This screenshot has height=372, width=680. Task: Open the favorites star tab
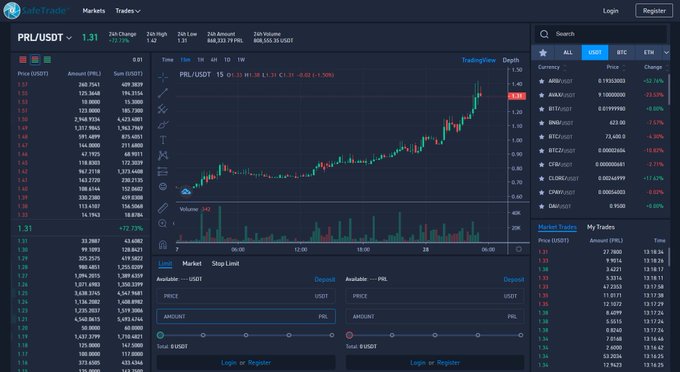coord(543,52)
